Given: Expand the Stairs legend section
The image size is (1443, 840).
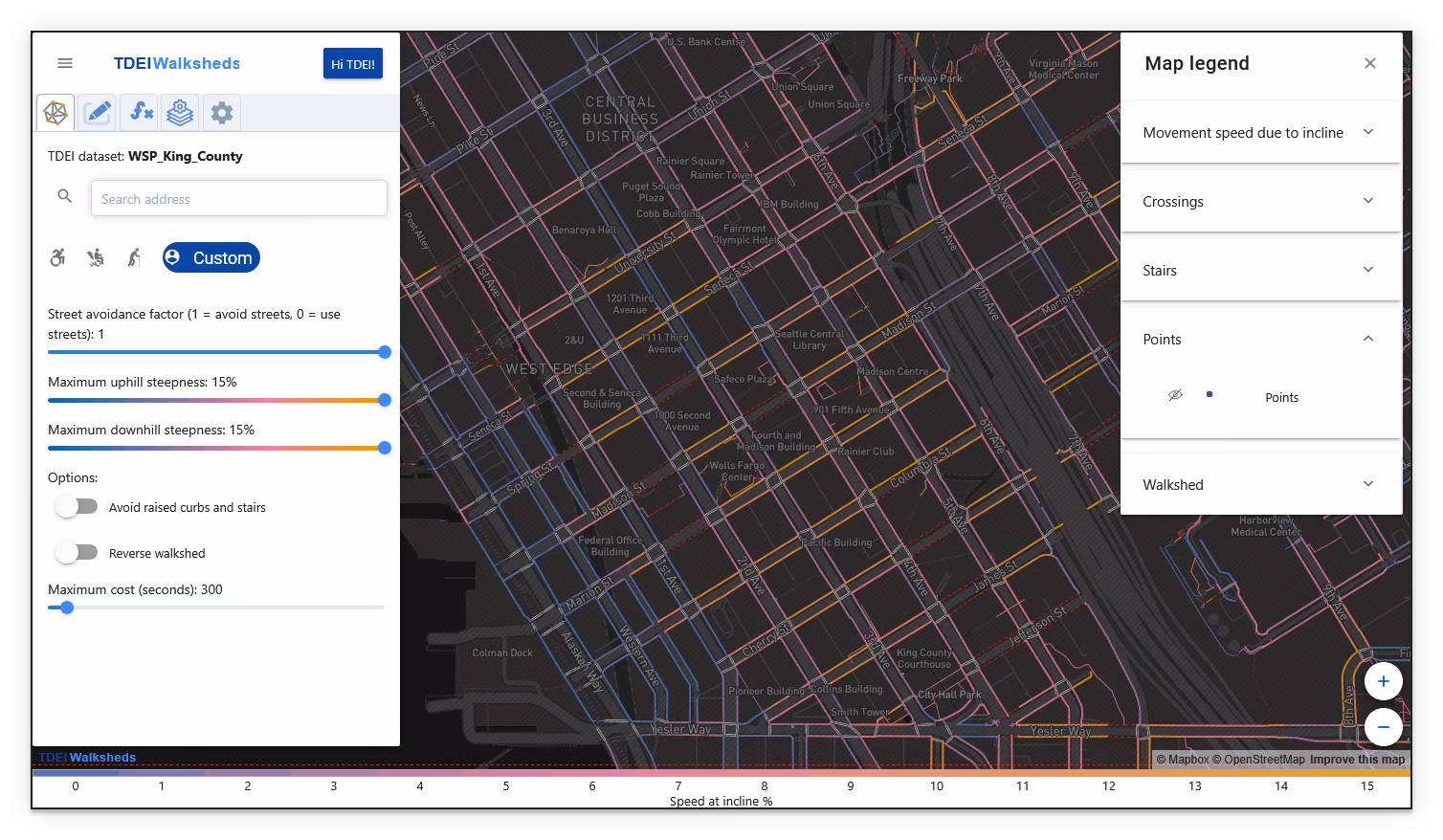Looking at the screenshot, I should coord(1260,270).
